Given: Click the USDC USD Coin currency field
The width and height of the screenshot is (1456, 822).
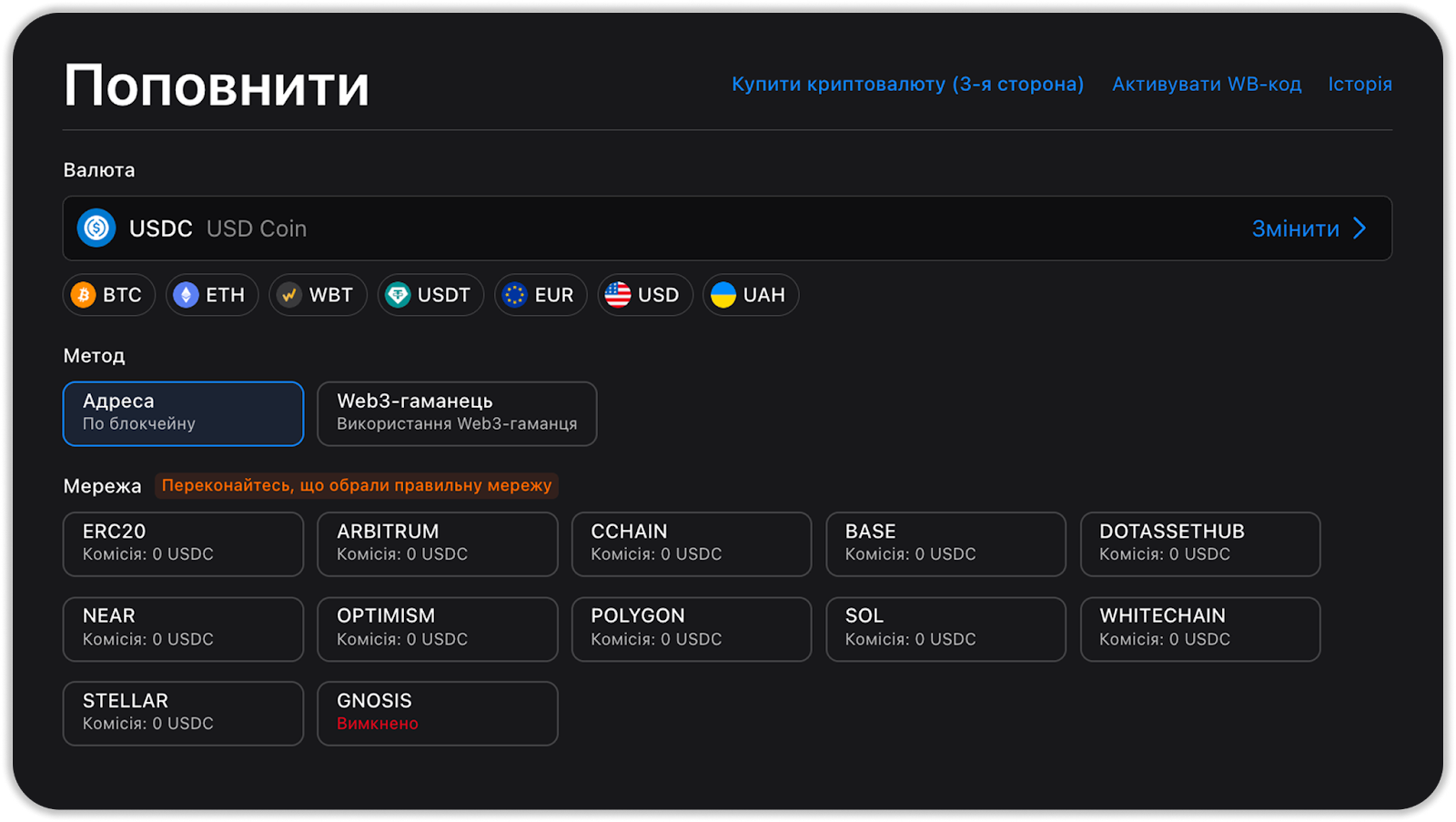Looking at the screenshot, I should click(637, 228).
